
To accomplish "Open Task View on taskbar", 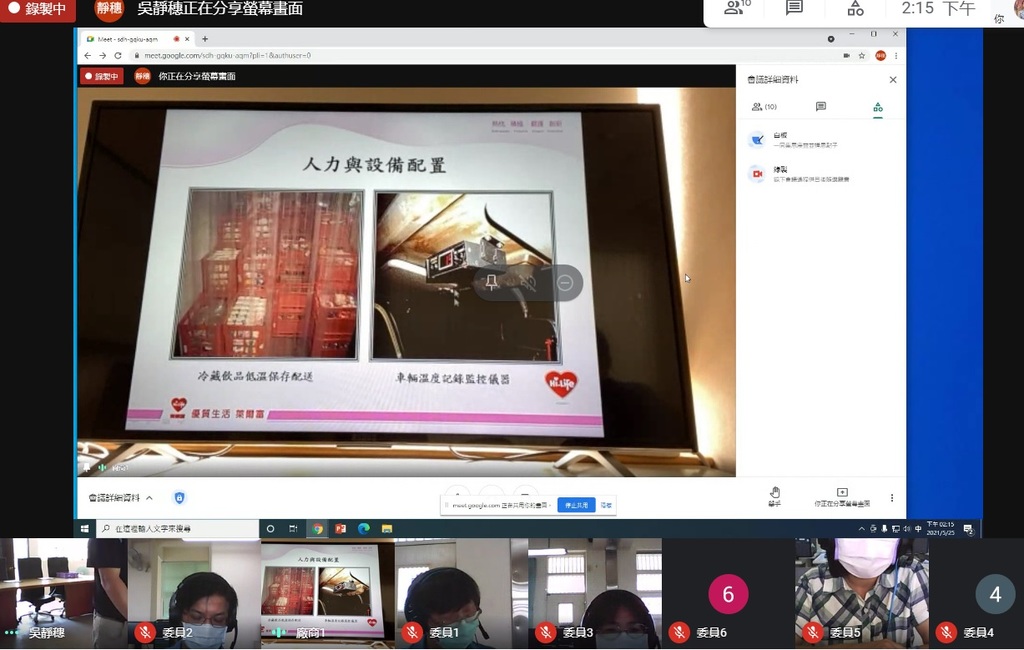I will click(x=293, y=528).
